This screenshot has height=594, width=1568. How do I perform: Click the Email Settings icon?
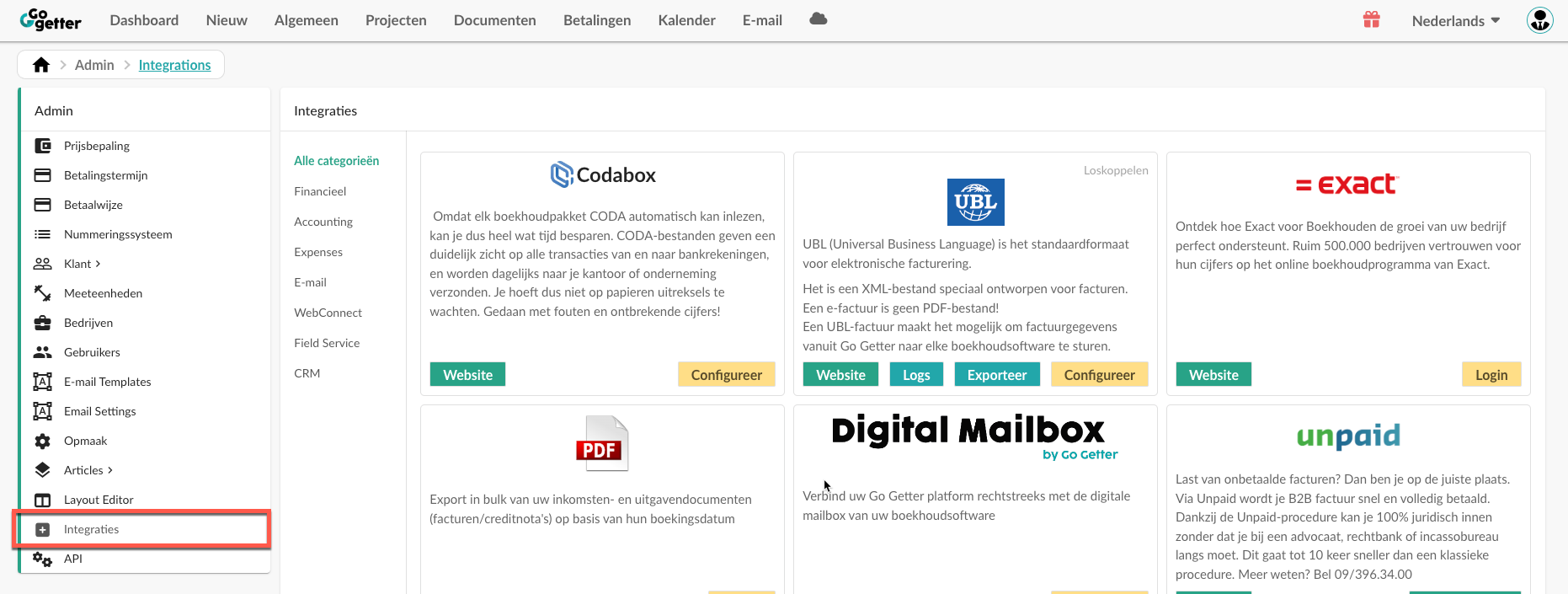(42, 411)
